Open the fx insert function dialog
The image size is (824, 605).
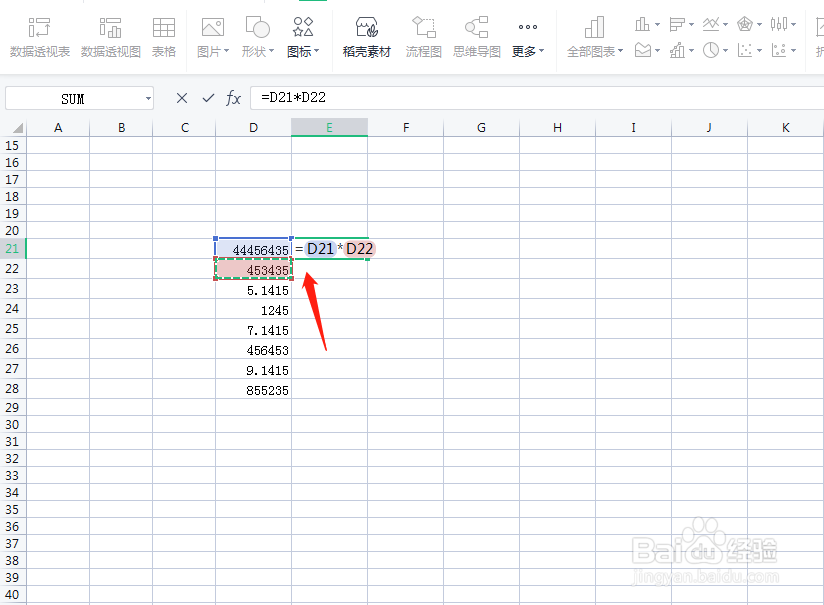[233, 98]
